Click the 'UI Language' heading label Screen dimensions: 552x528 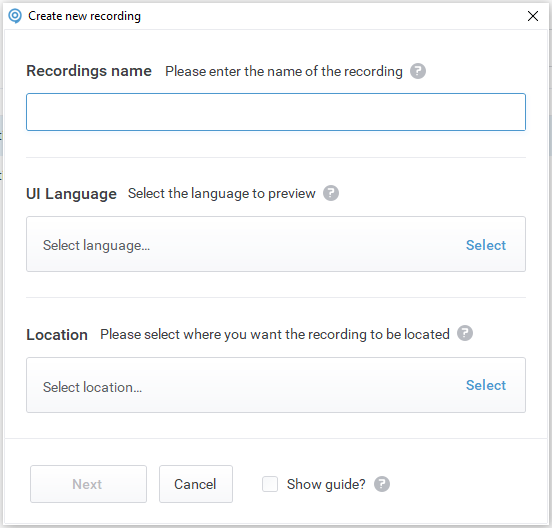[x=71, y=194]
